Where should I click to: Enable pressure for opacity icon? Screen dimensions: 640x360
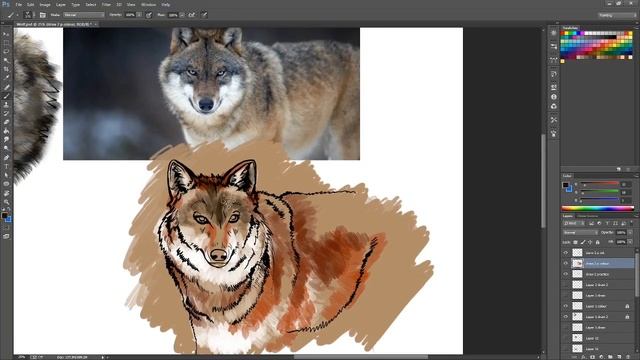[149, 15]
